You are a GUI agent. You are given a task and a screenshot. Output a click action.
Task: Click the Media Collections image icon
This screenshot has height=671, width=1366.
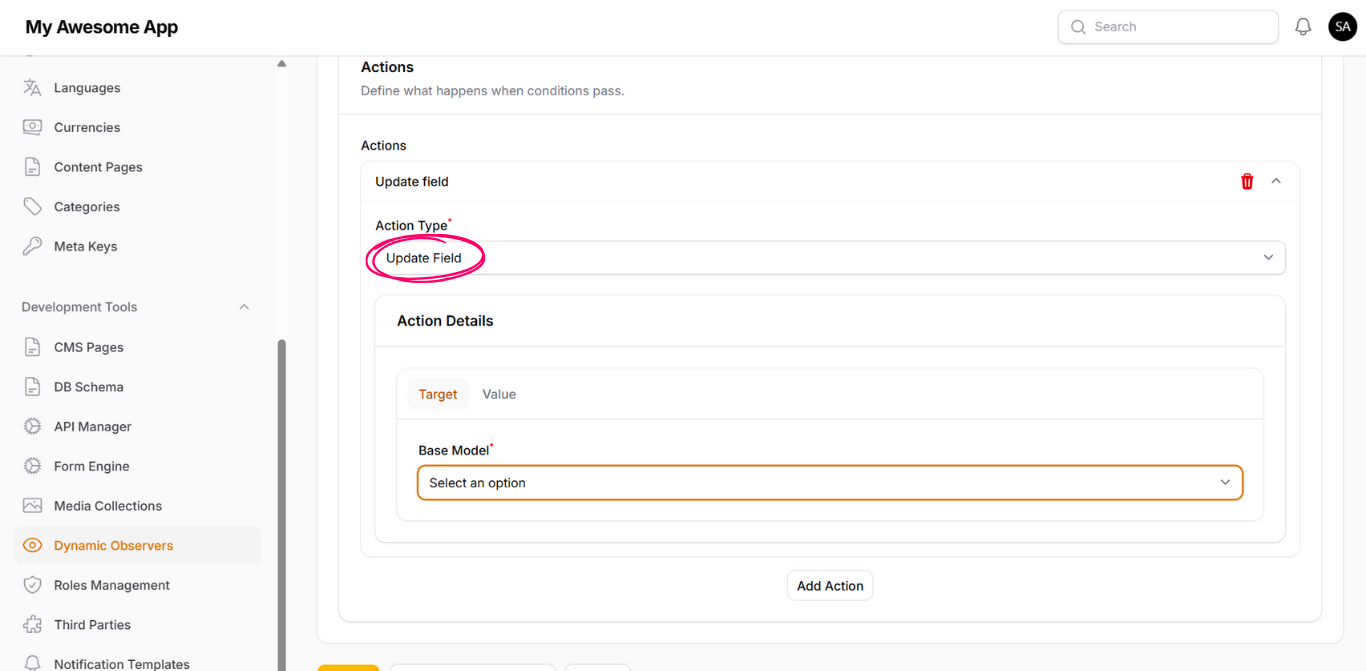click(32, 506)
